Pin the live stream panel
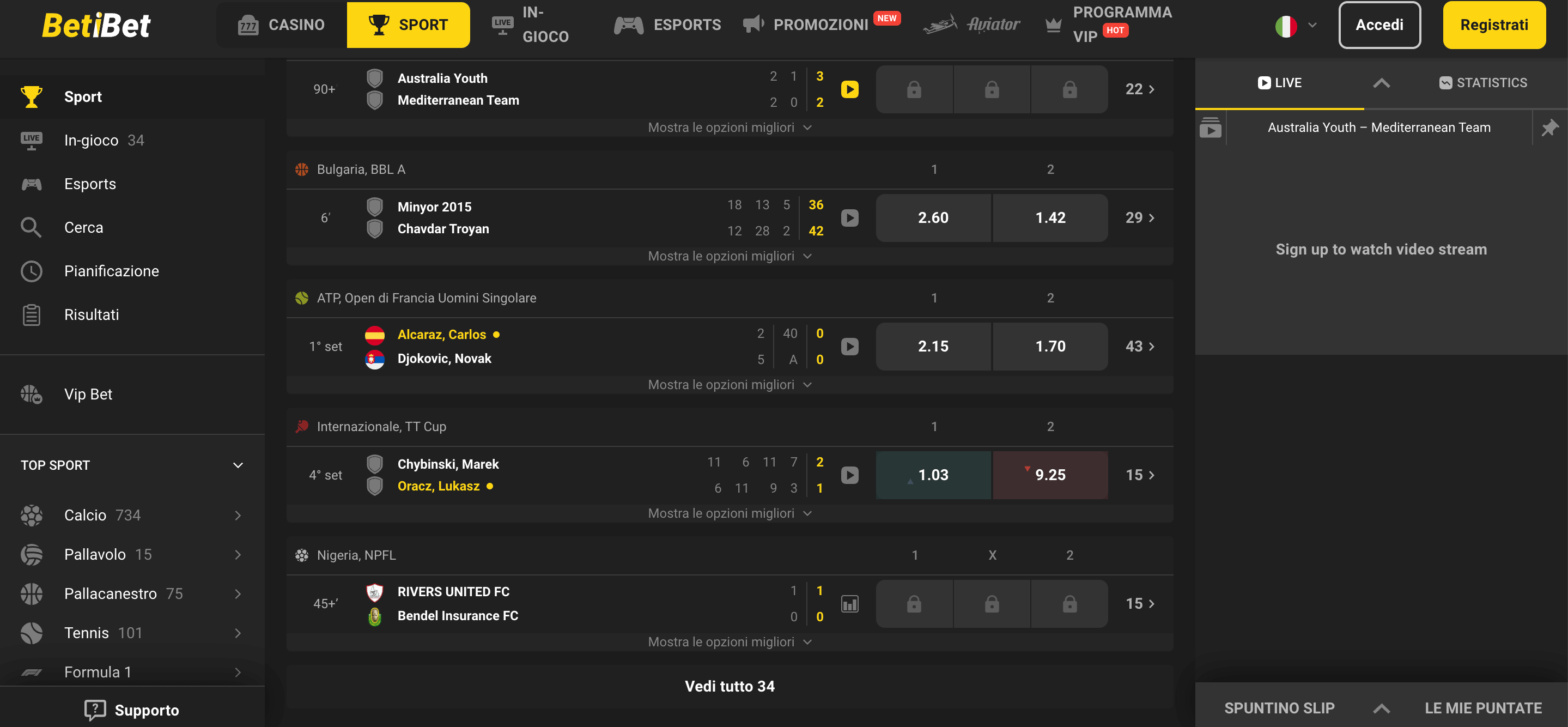Image resolution: width=1568 pixels, height=727 pixels. (x=1551, y=128)
